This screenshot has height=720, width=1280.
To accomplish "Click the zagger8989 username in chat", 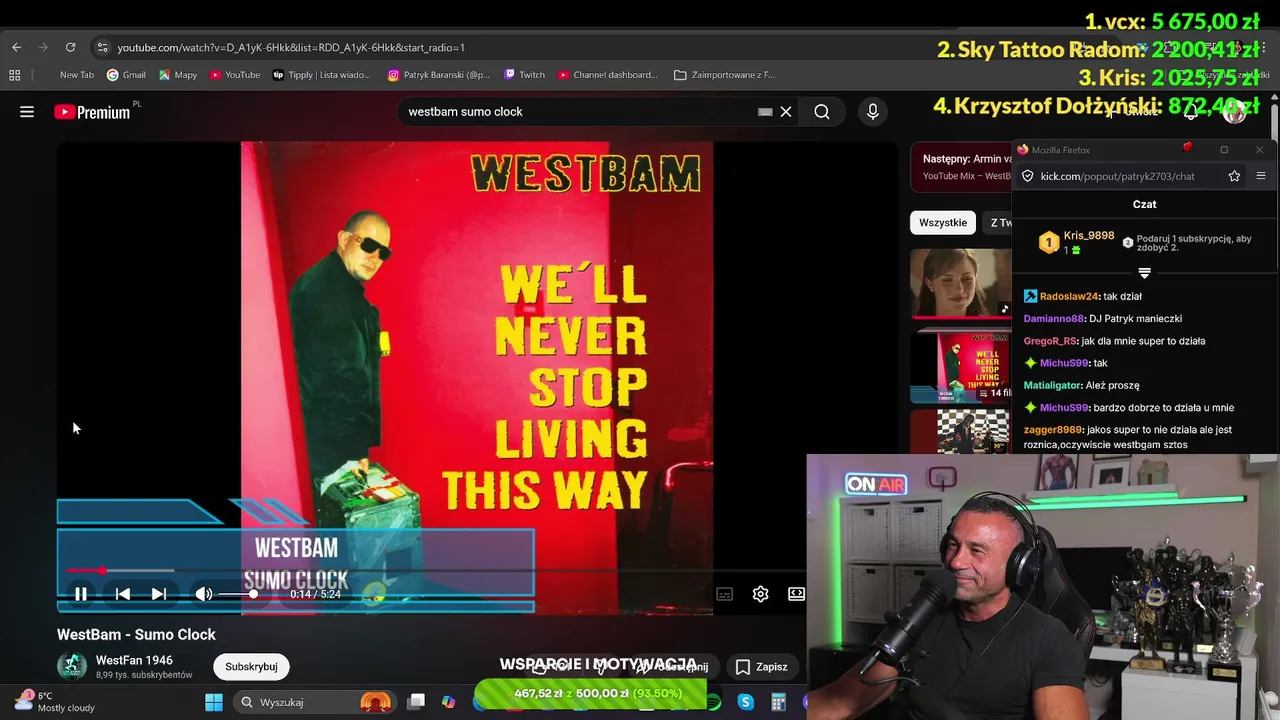I will pos(1053,430).
